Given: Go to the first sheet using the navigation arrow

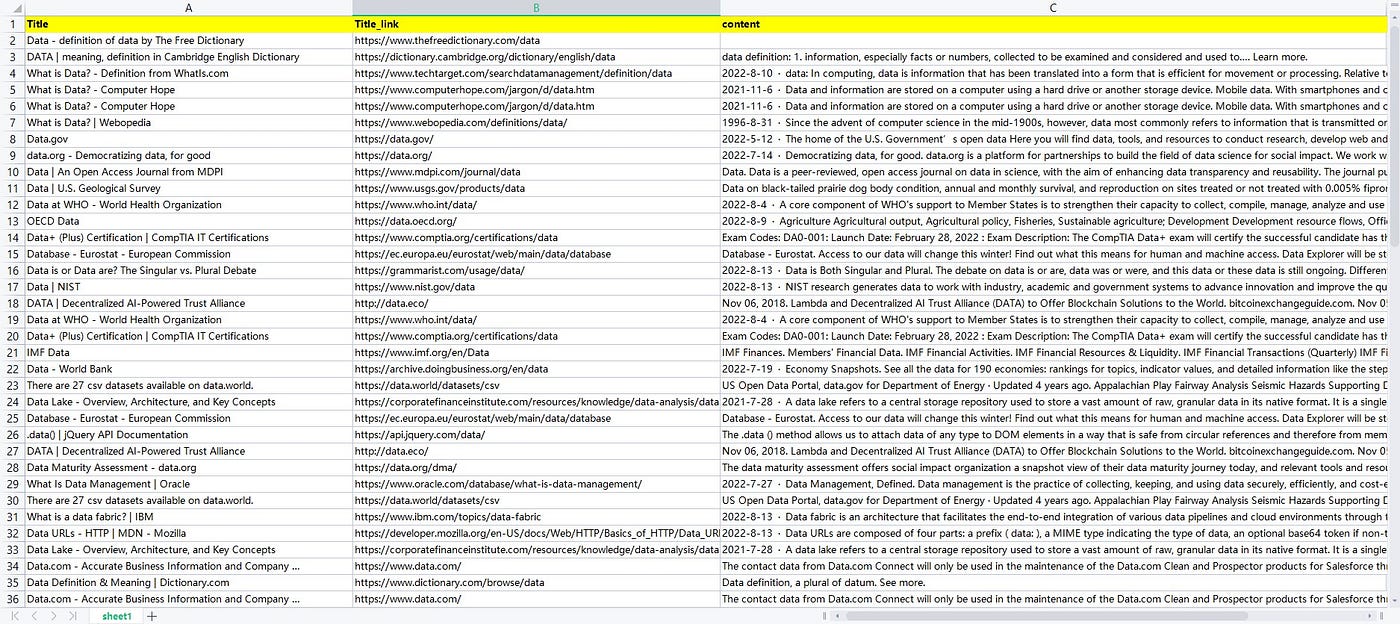Looking at the screenshot, I should (14, 616).
